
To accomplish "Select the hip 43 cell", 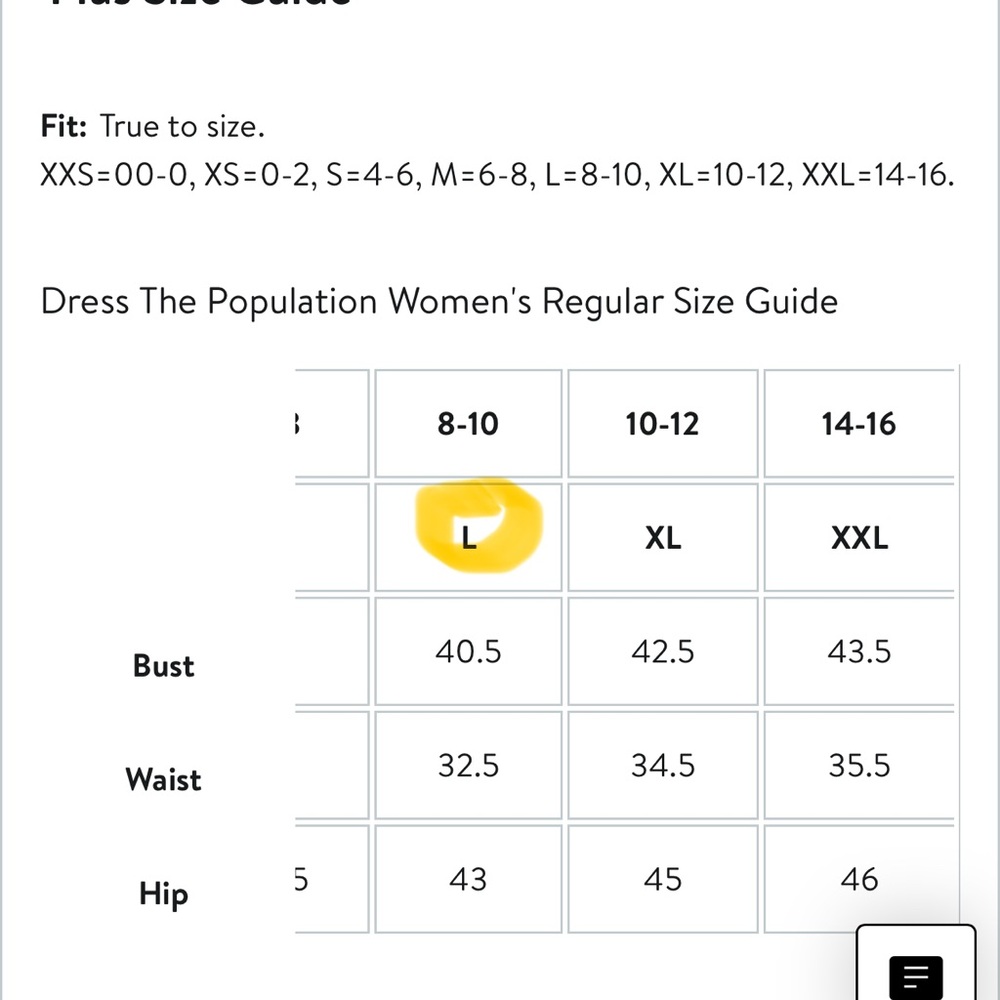I will pyautogui.click(x=468, y=879).
